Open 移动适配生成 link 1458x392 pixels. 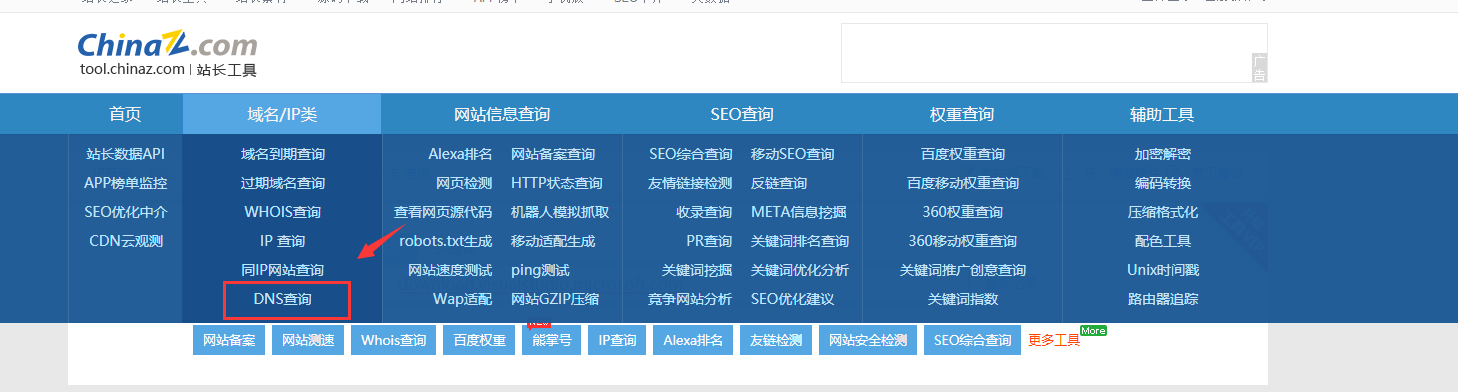[x=553, y=241]
